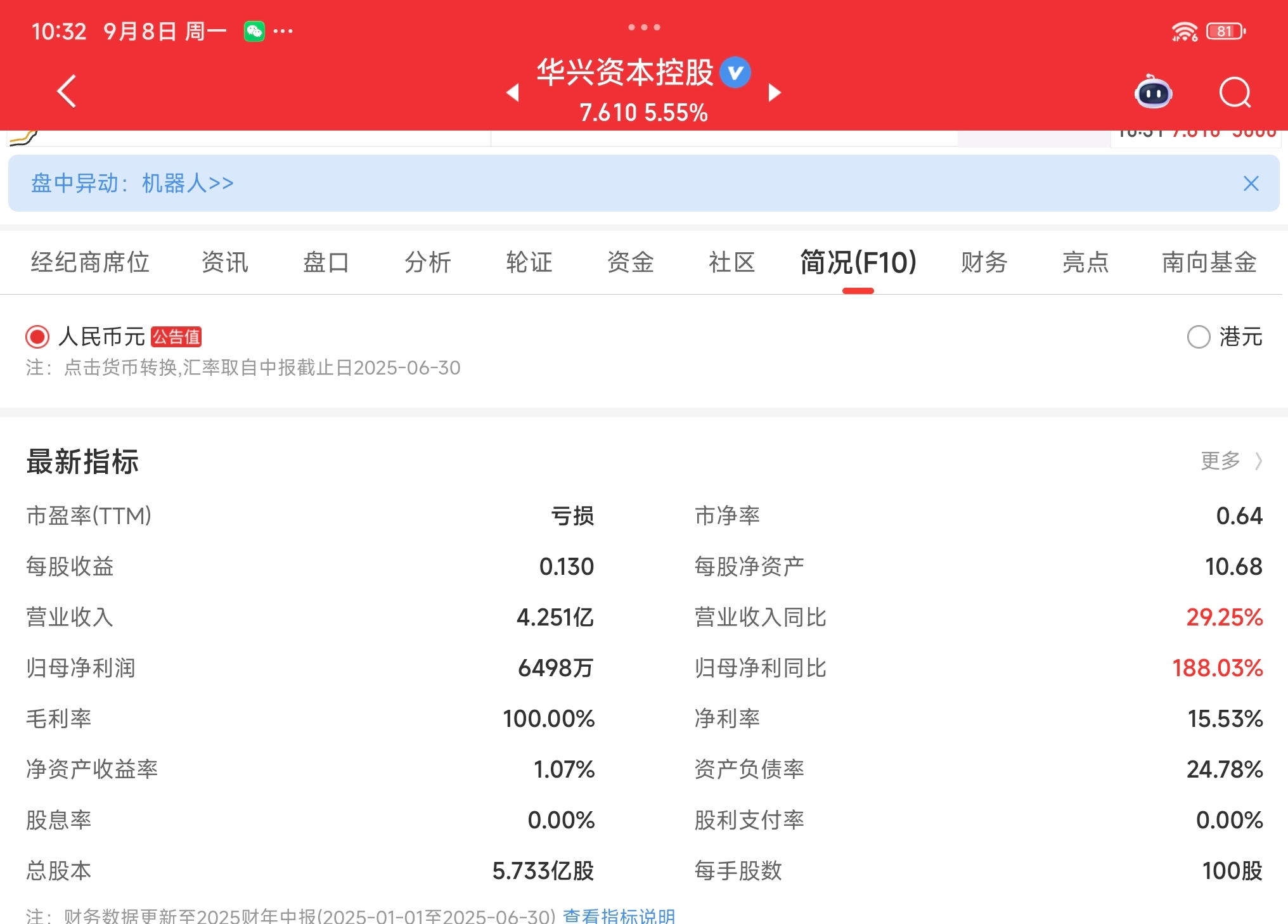The width and height of the screenshot is (1288, 924).
Task: Tap the 最新指标 section heading
Action: [x=82, y=461]
